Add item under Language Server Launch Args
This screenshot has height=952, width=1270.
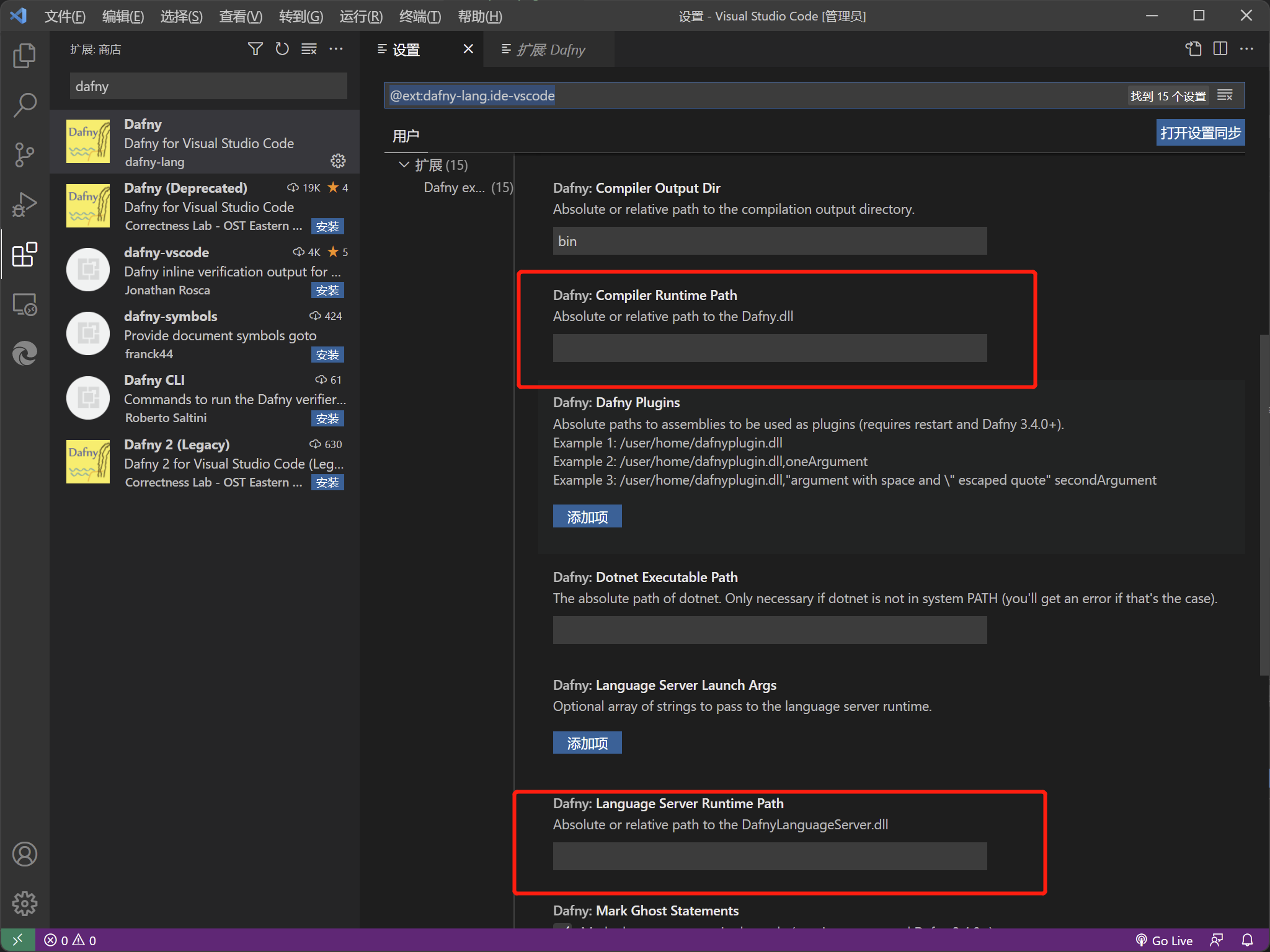[587, 743]
